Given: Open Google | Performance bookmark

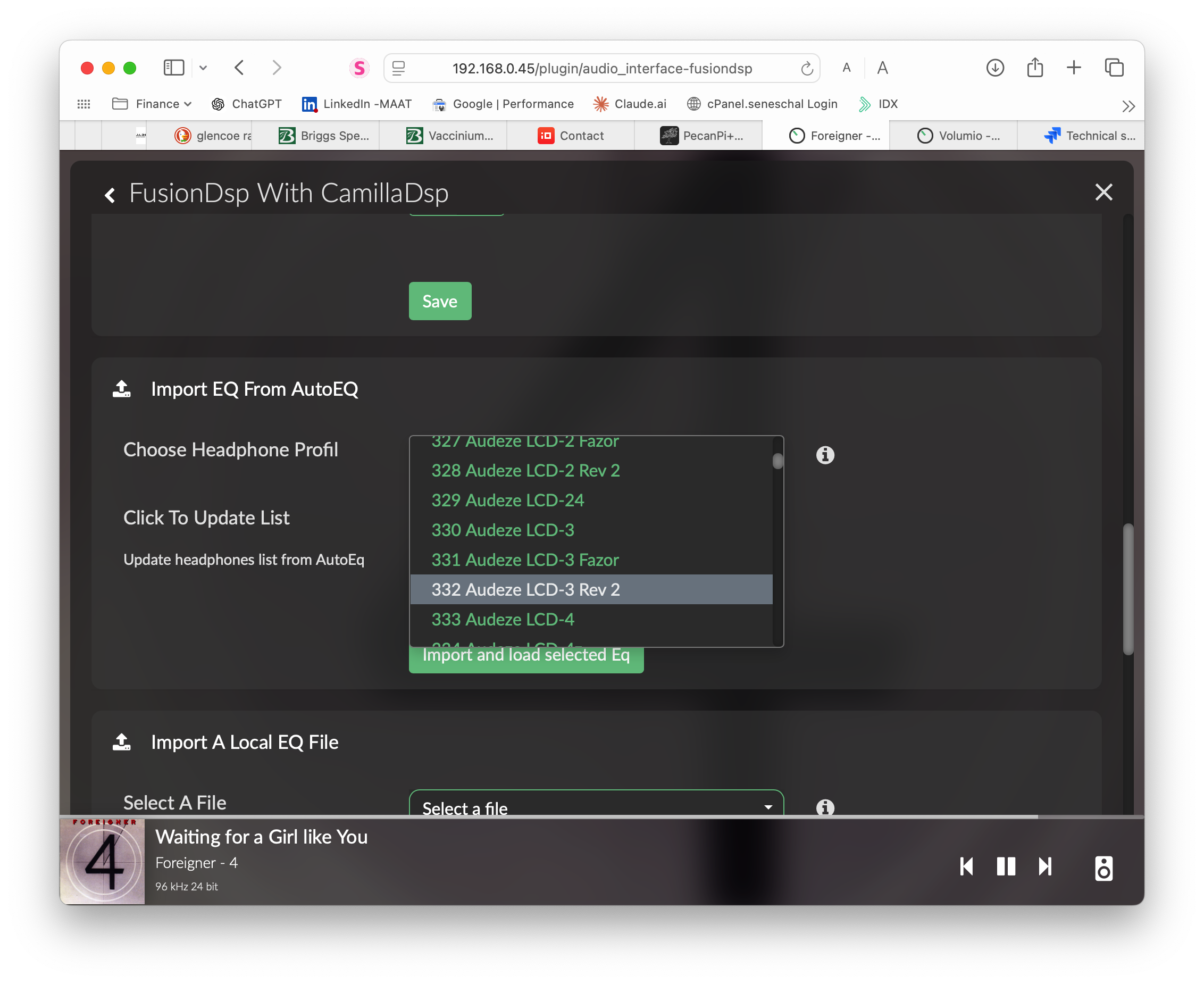Looking at the screenshot, I should pos(503,104).
